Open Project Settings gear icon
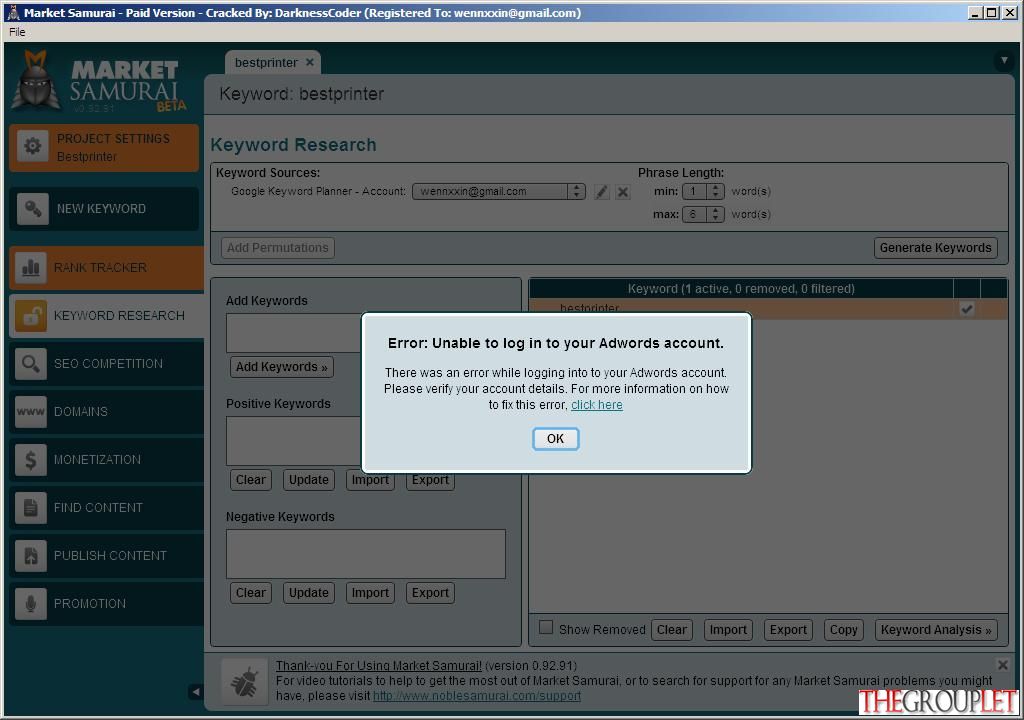 coord(33,146)
